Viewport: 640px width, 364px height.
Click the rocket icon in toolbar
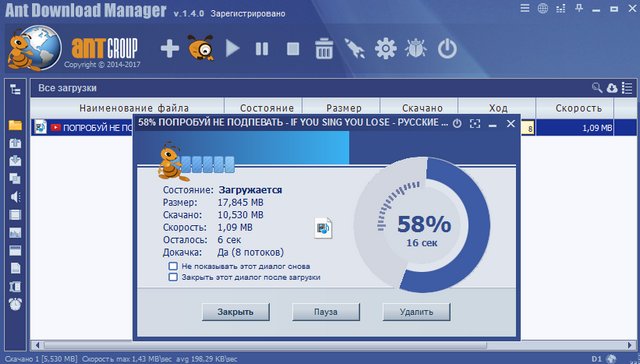[x=354, y=49]
